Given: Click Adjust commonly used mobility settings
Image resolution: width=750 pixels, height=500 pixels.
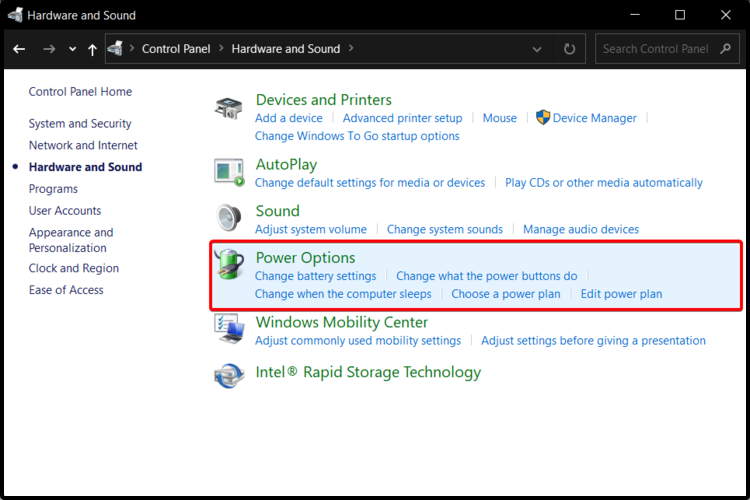Looking at the screenshot, I should tap(358, 341).
